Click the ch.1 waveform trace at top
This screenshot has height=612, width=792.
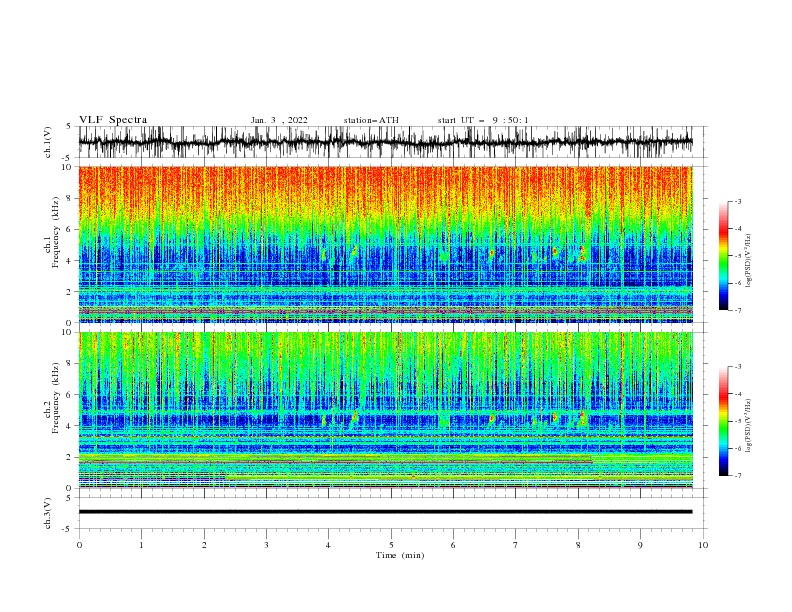click(x=385, y=142)
